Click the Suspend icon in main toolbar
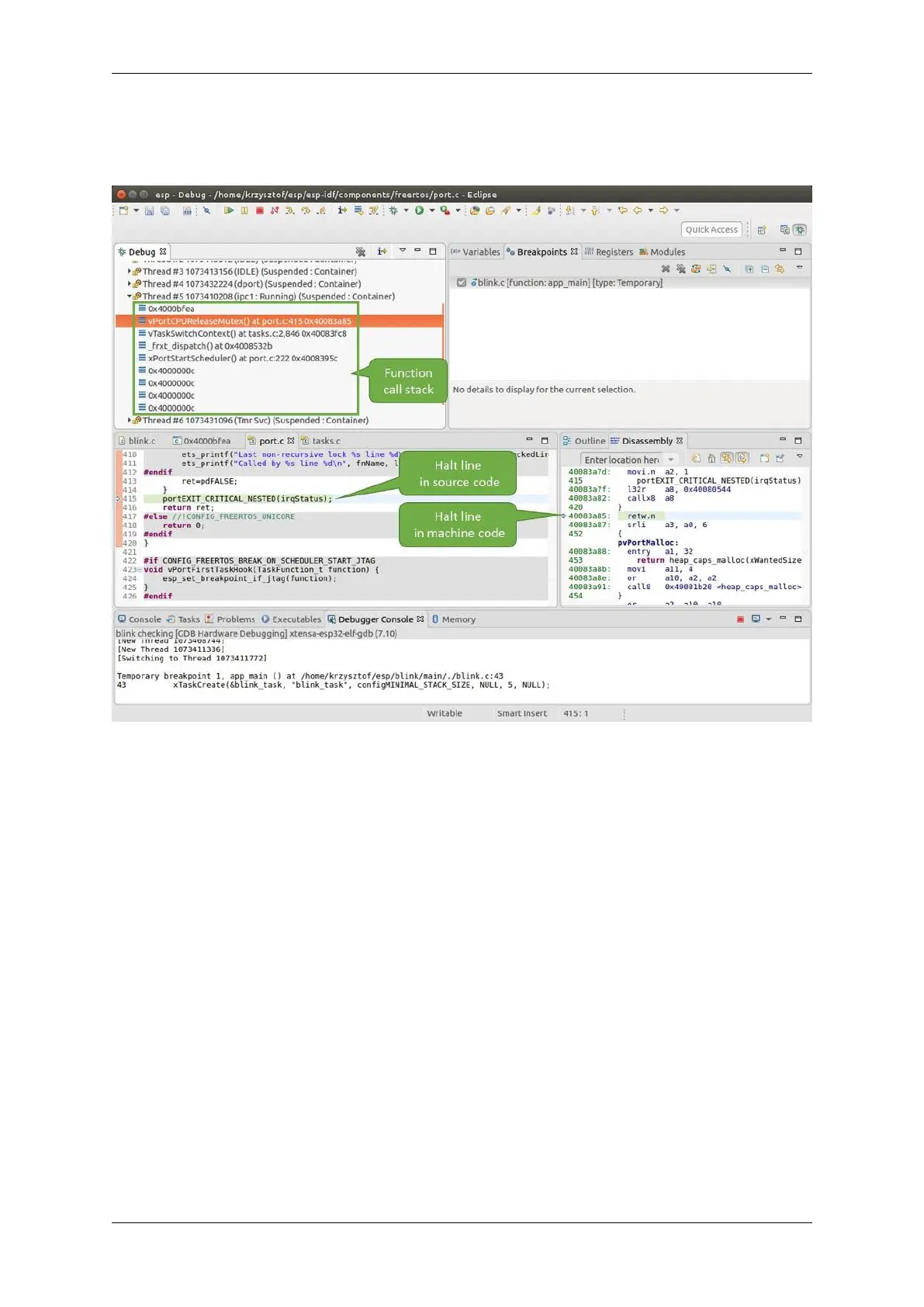The image size is (924, 1307). (x=244, y=210)
